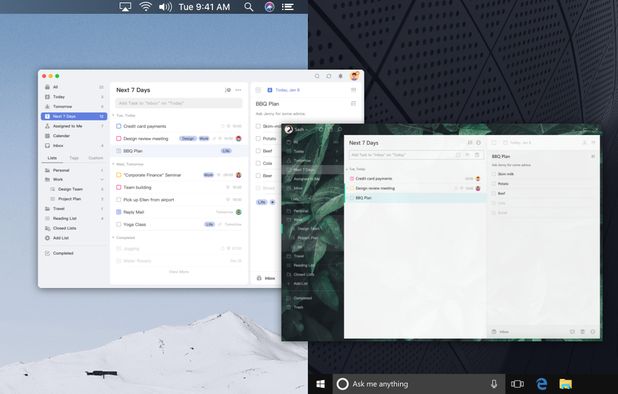Collapse the Completed section in Mac task list
This screenshot has width=618, height=394.
click(114, 238)
